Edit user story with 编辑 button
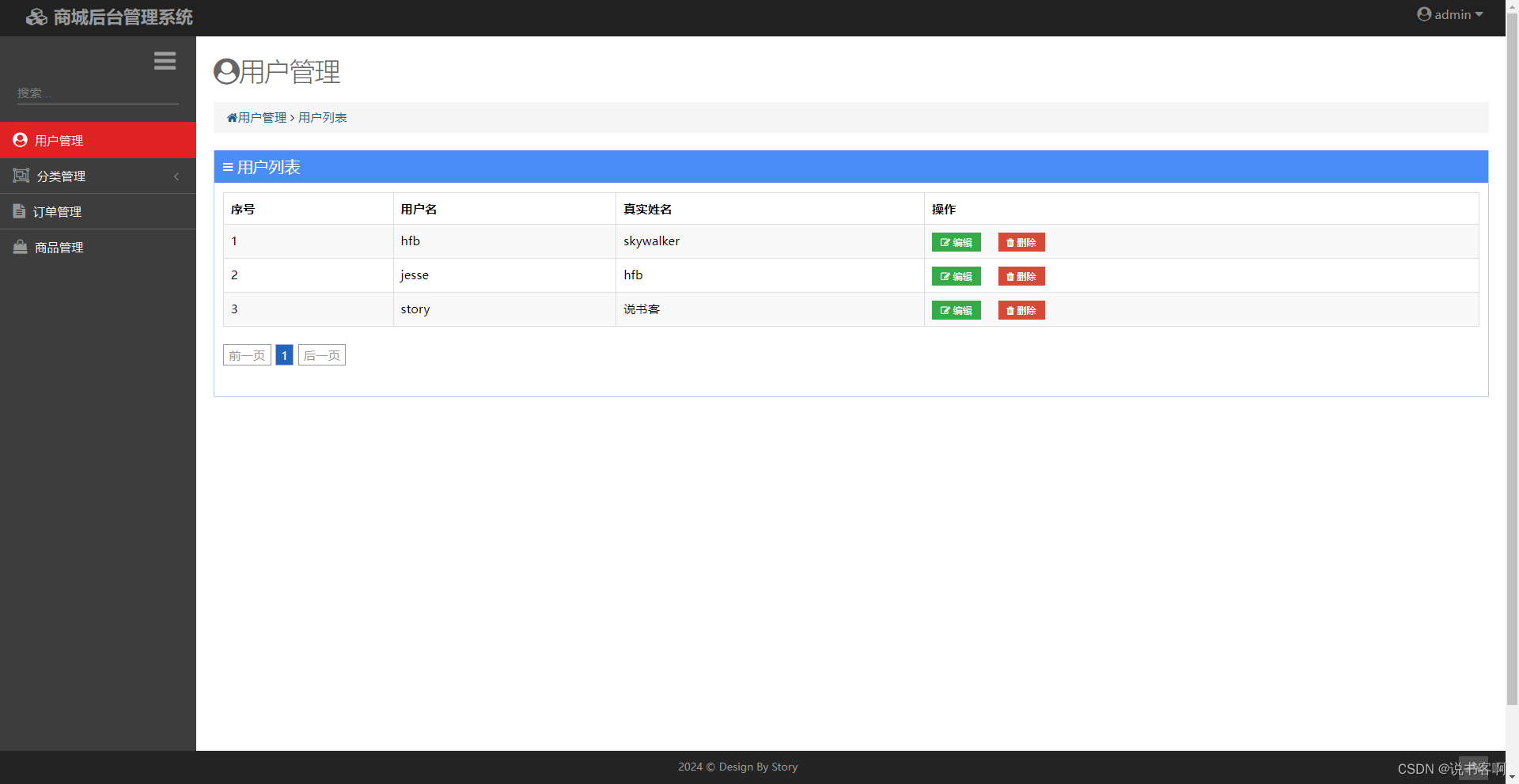Screen dimensions: 1519x784 tap(956, 310)
